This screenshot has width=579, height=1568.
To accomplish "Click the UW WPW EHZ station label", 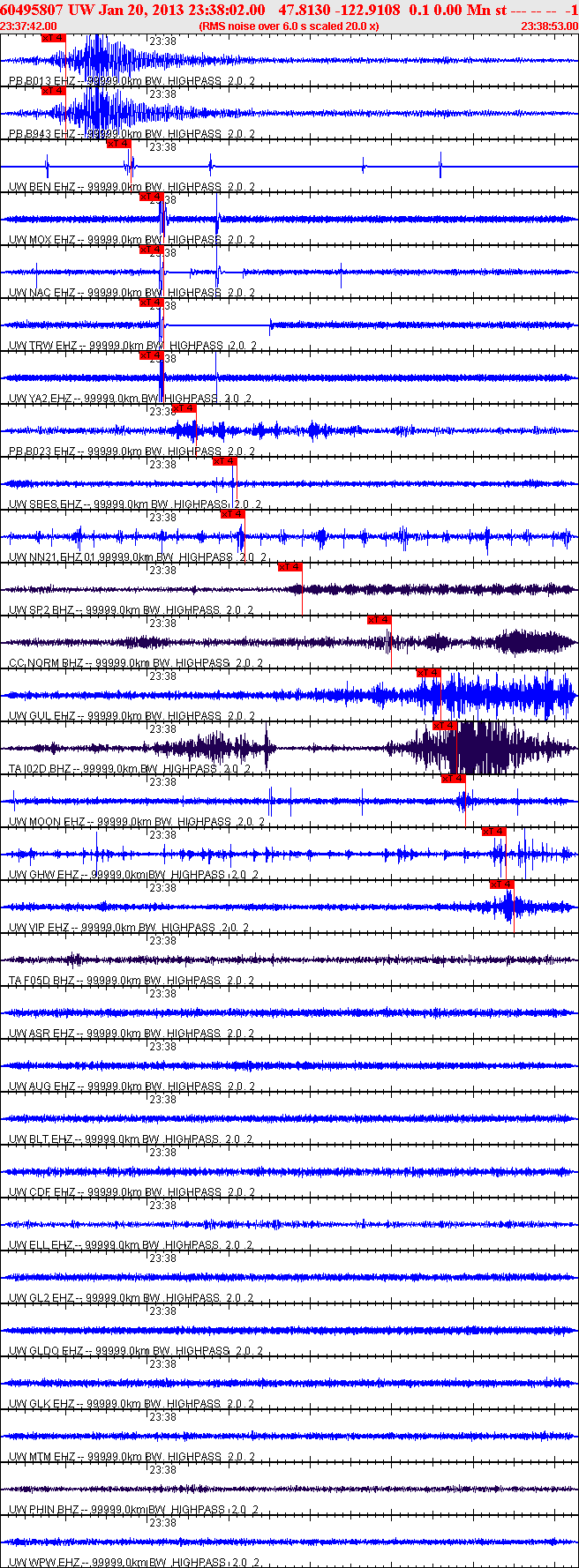I will pos(44,1563).
